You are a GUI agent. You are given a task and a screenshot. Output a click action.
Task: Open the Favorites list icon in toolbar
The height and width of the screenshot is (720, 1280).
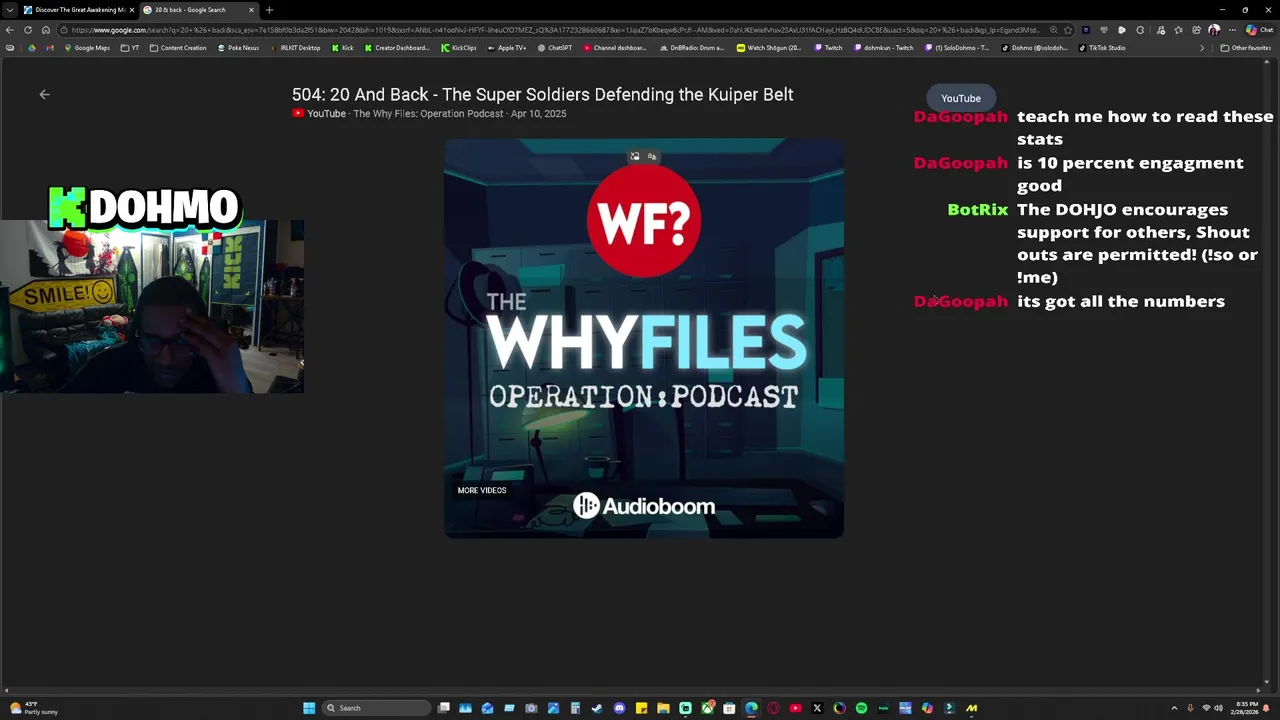coord(1178,30)
